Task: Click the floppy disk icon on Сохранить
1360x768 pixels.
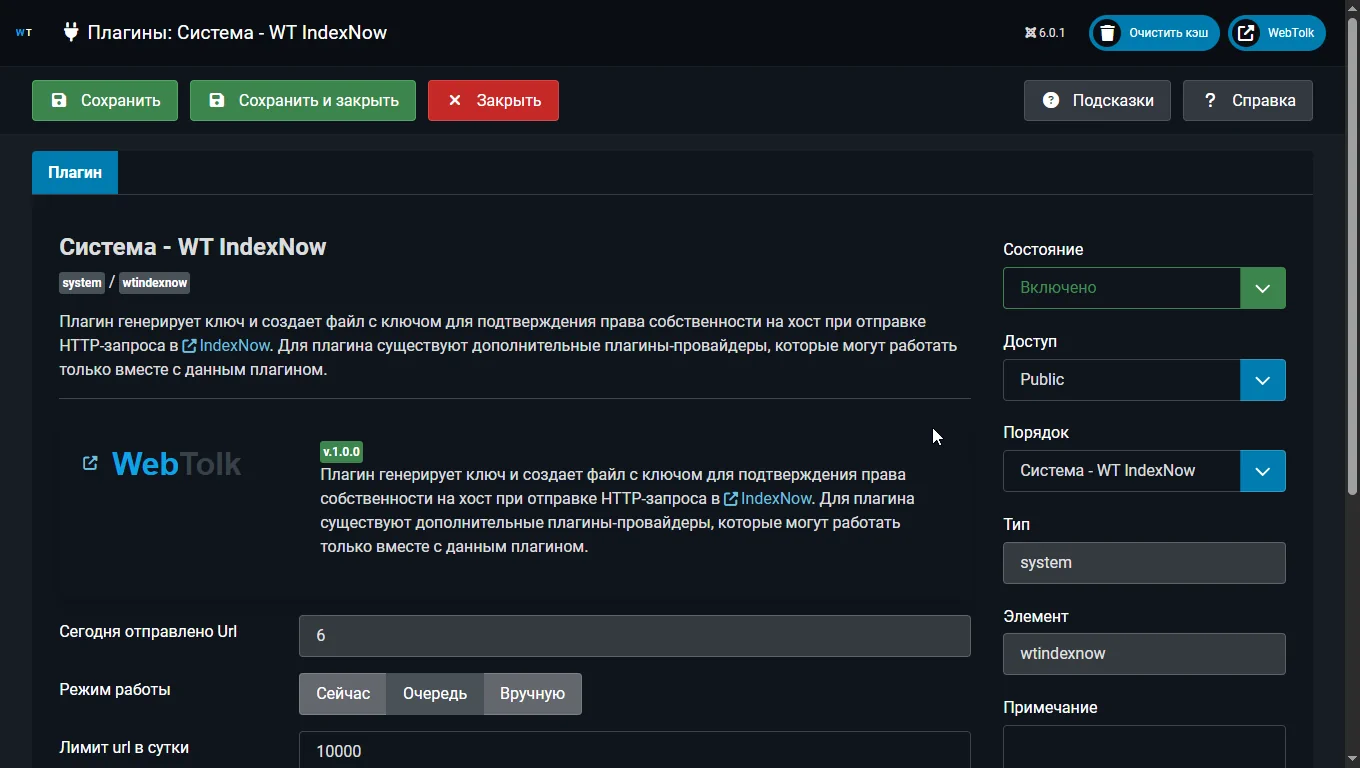Action: tap(59, 100)
